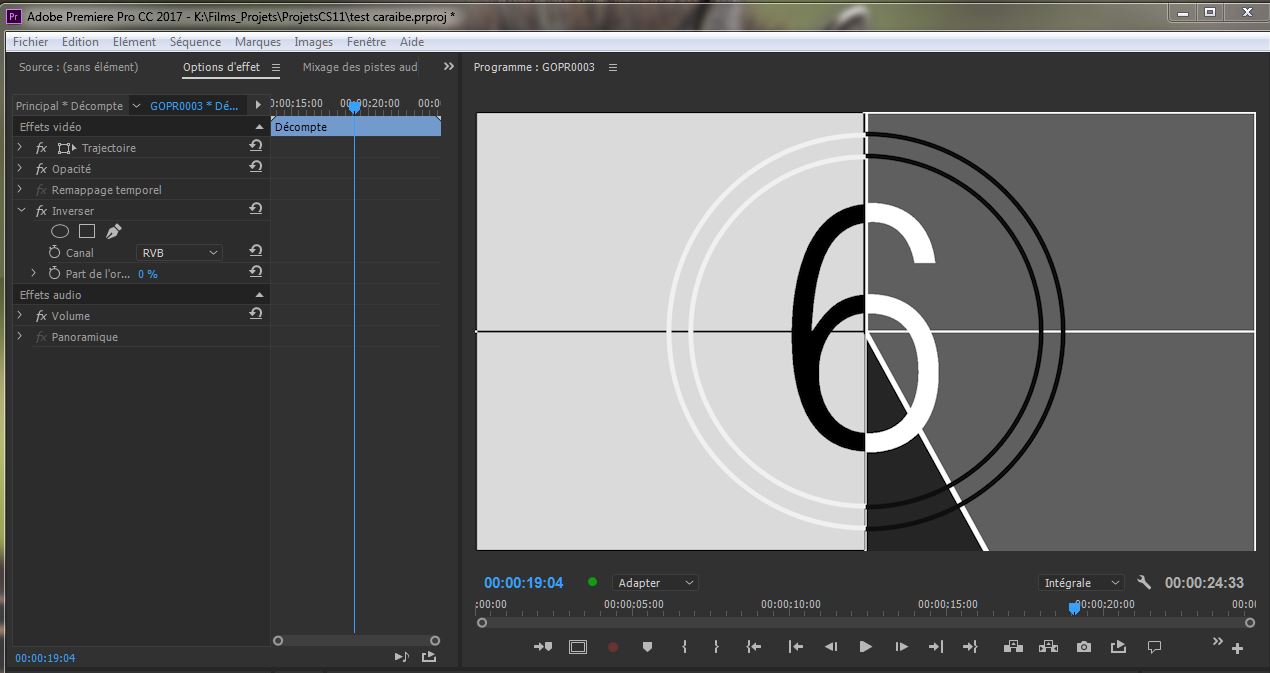The height and width of the screenshot is (673, 1270).
Task: Click the Mark In bracket icon
Action: pyautogui.click(x=684, y=647)
